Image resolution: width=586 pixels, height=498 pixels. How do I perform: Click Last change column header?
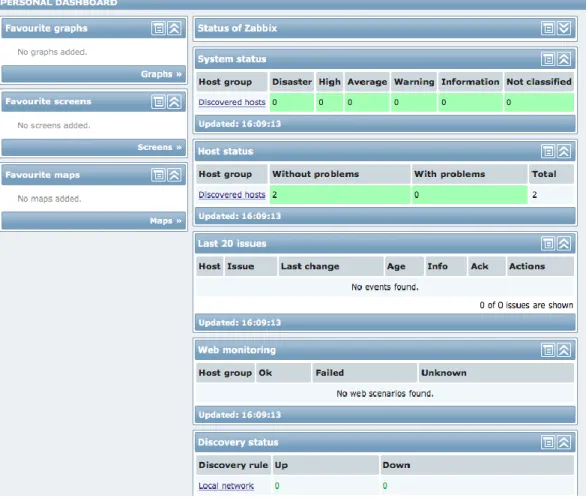click(331, 266)
